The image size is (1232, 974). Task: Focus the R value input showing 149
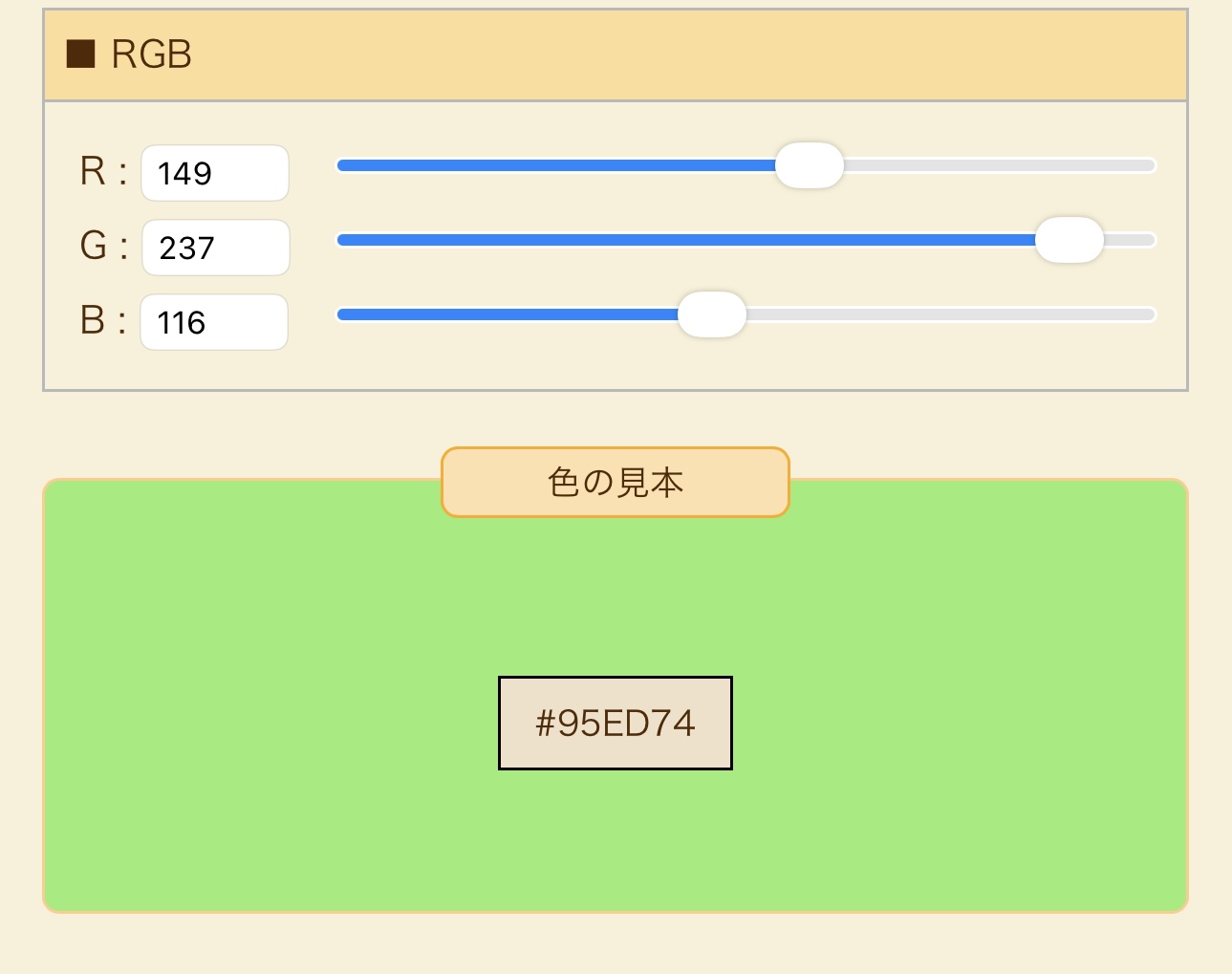[x=215, y=173]
